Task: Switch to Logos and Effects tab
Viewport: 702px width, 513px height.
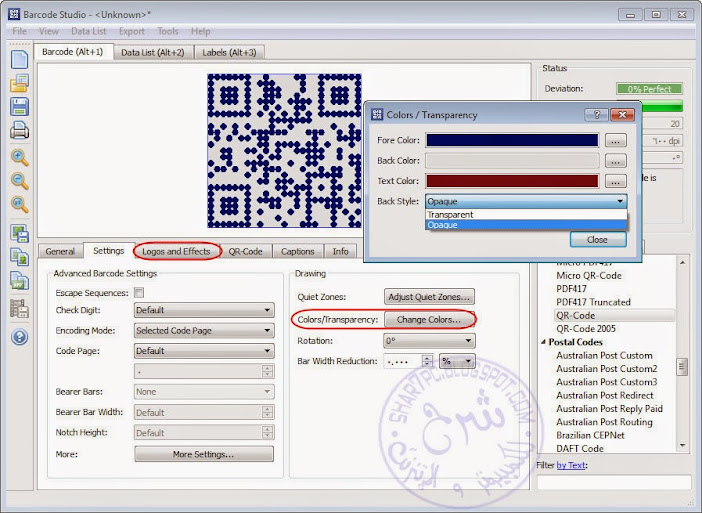Action: tap(176, 252)
